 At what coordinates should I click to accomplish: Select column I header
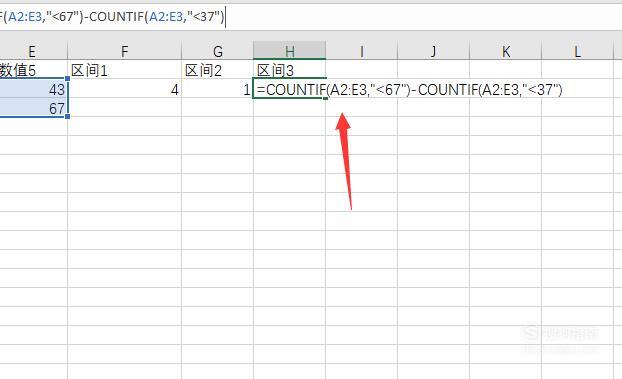(x=362, y=51)
